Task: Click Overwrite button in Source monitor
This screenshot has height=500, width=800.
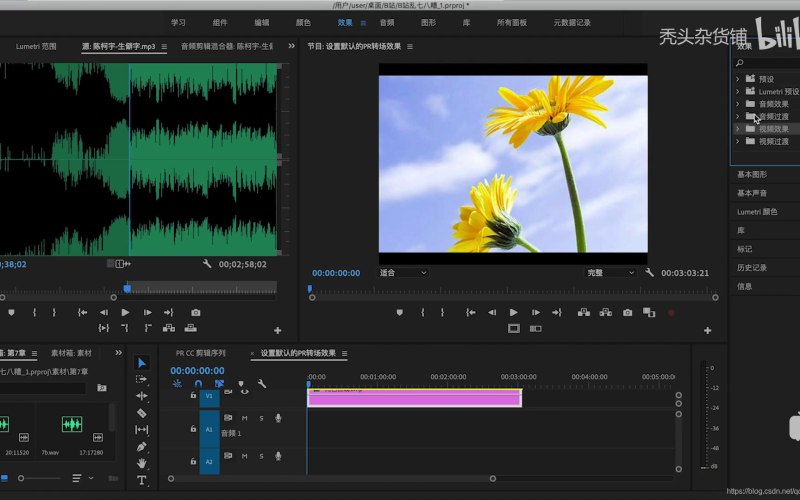Action: click(x=191, y=328)
